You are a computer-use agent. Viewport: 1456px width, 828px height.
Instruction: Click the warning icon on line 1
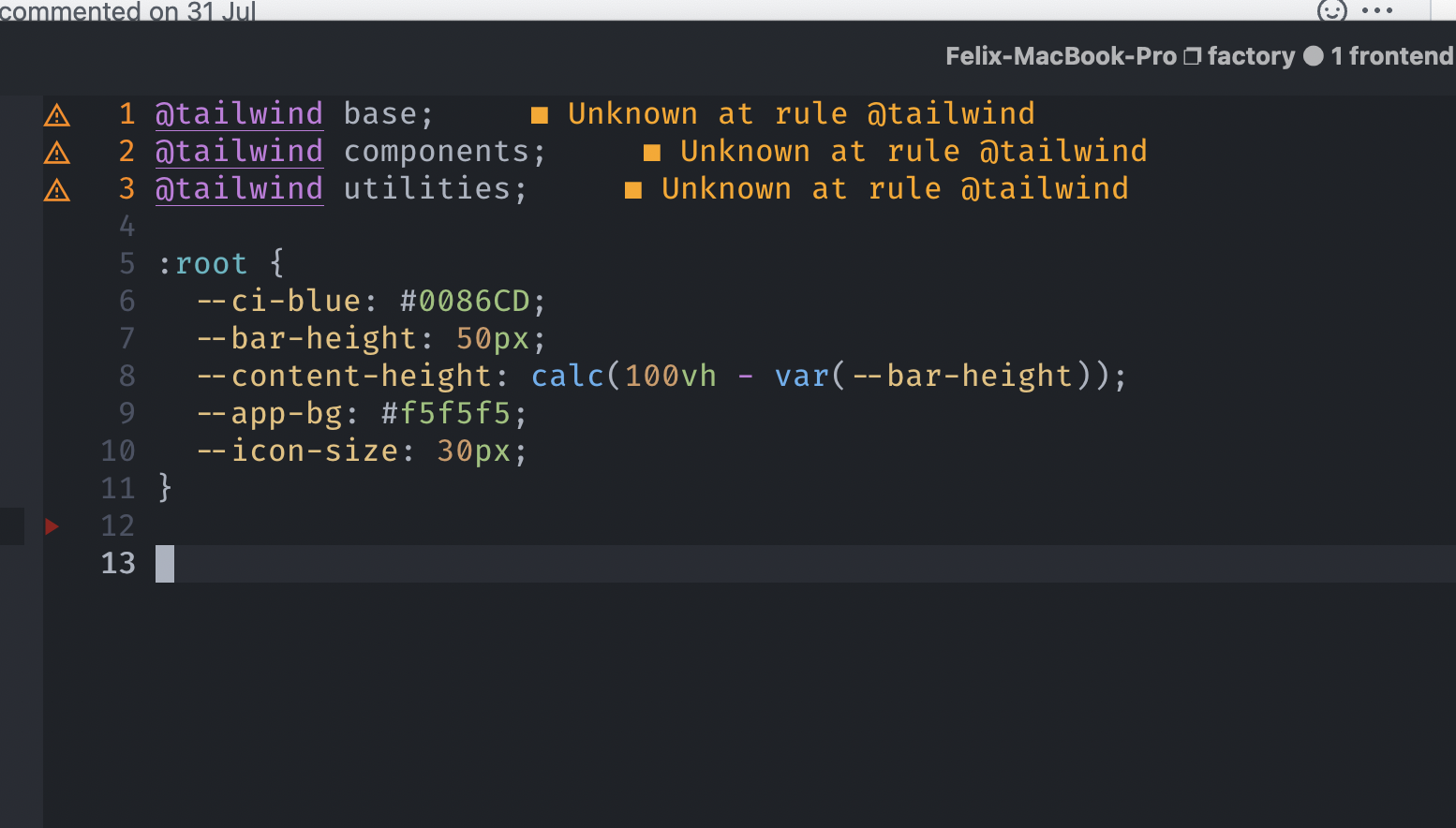click(56, 114)
